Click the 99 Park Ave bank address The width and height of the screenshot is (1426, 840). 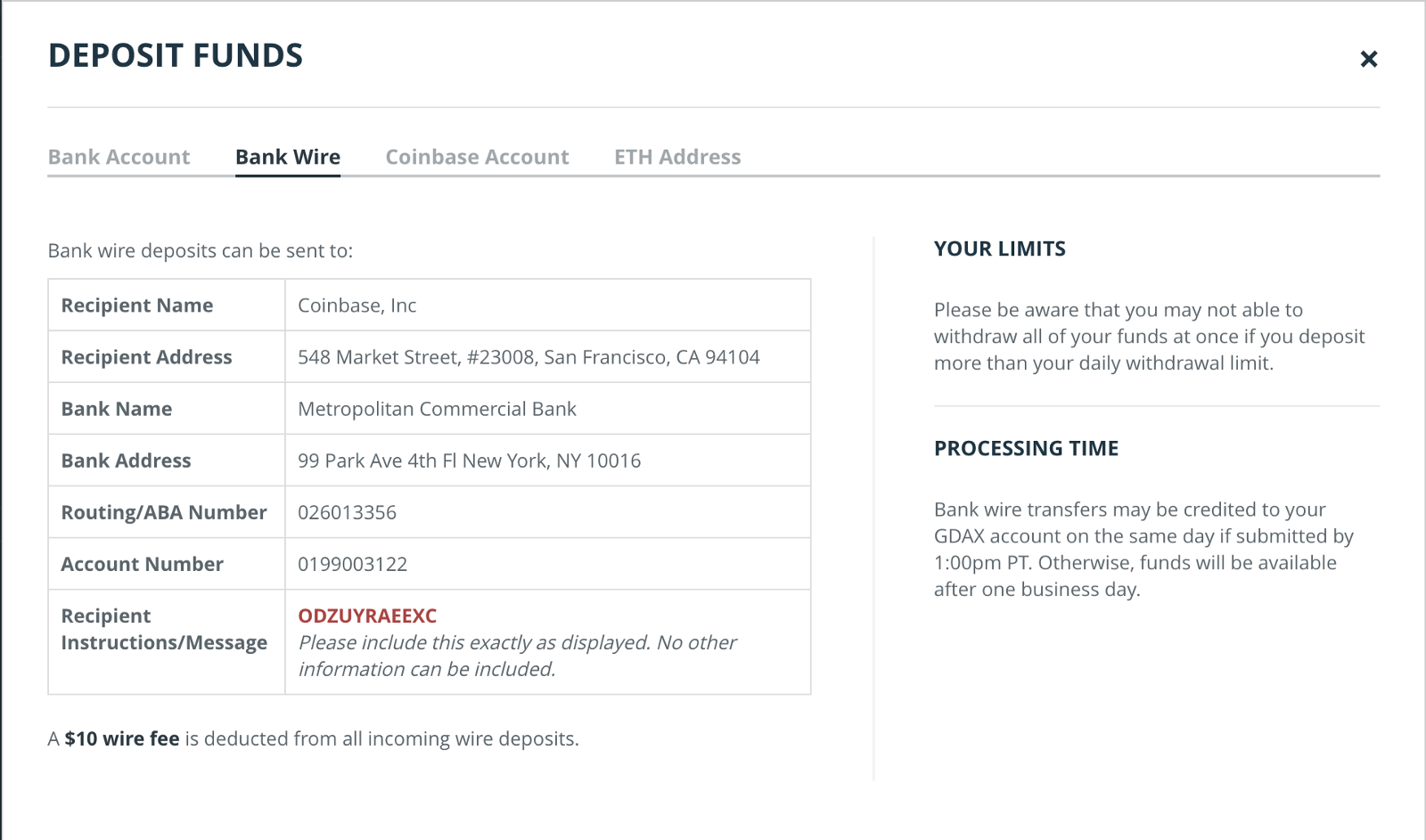coord(469,461)
